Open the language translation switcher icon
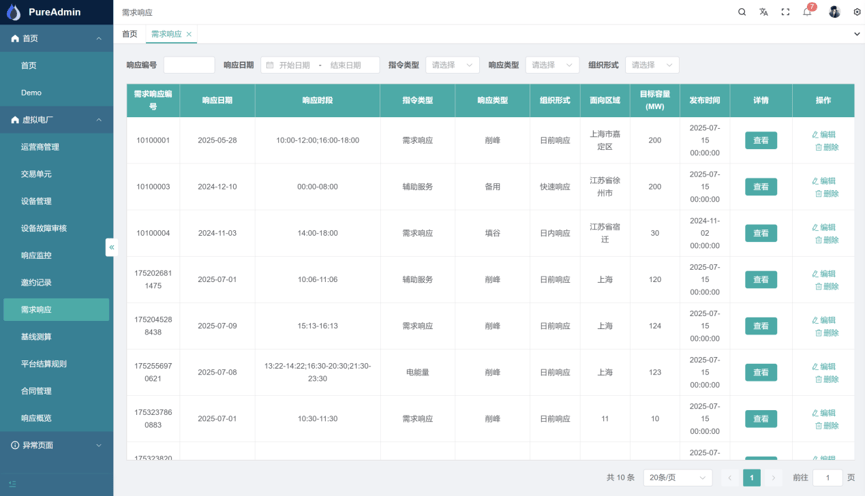 (x=764, y=12)
